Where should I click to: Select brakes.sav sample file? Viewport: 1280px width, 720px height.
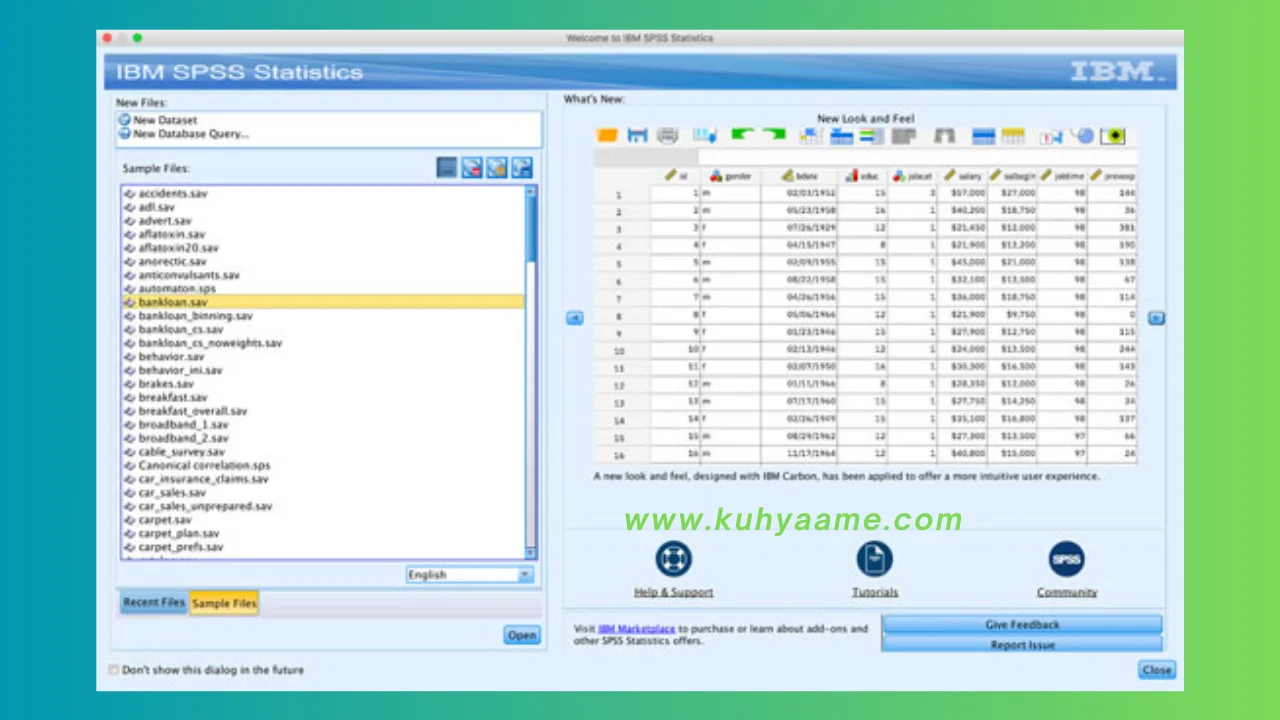(322, 383)
